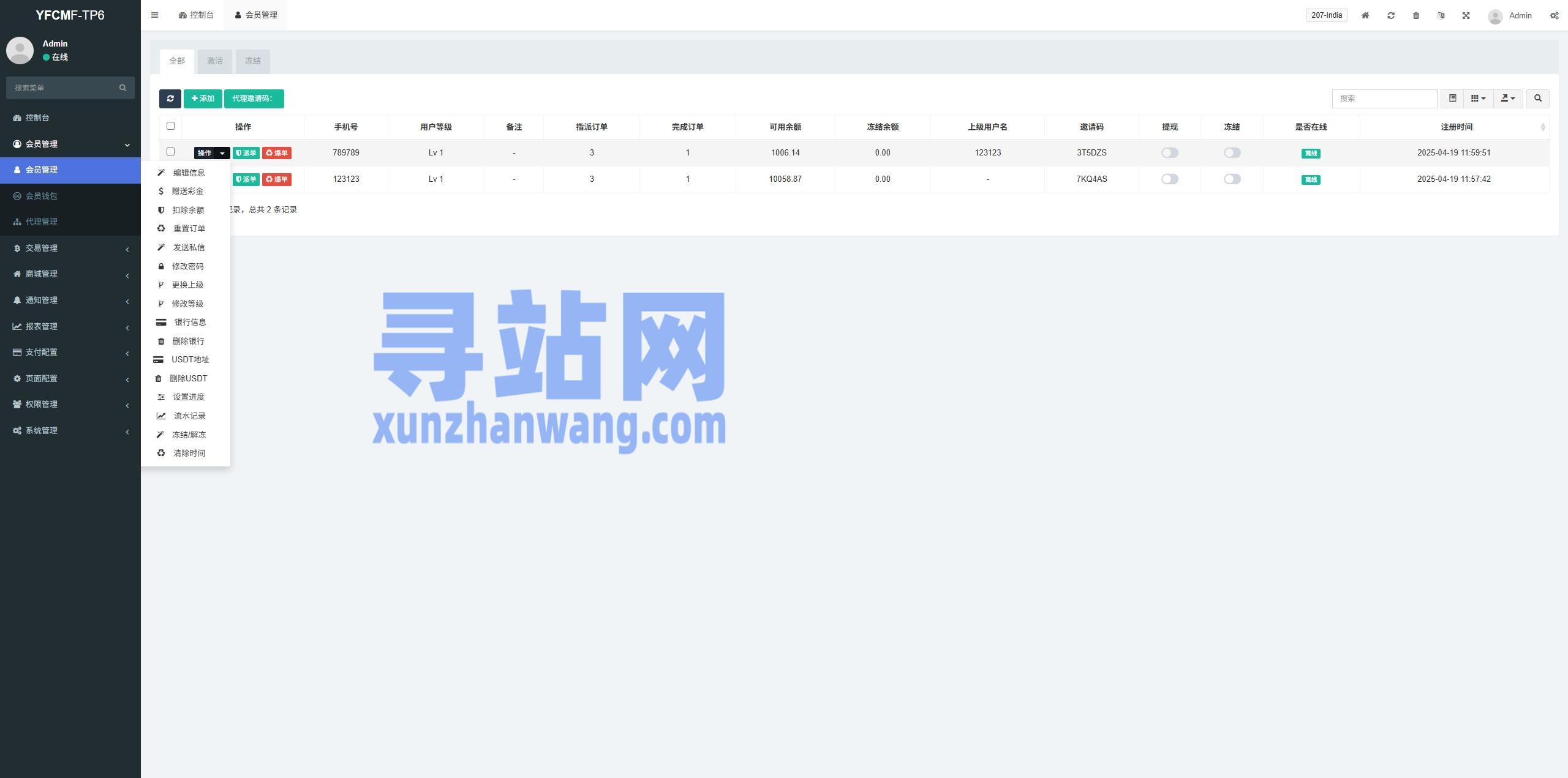The image size is (1568, 778).
Task: Switch to the 控制台 top tab
Action: pyautogui.click(x=196, y=15)
